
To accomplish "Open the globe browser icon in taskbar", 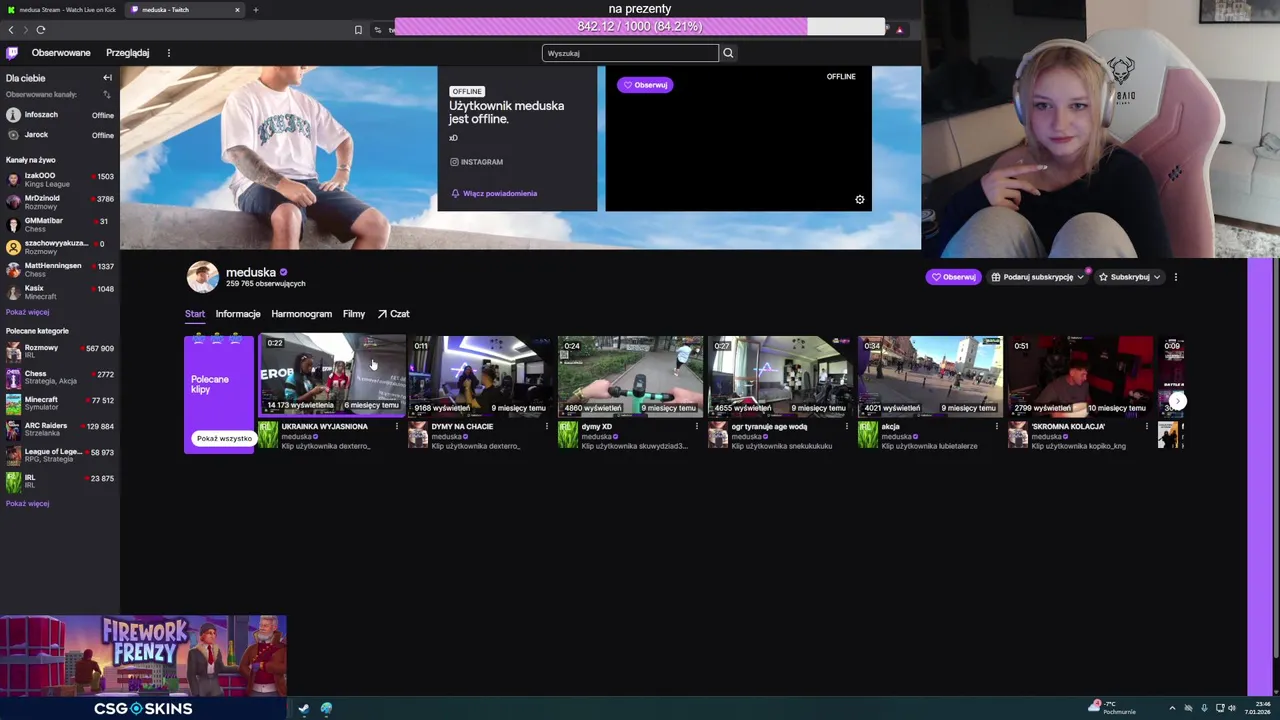I will tap(326, 709).
